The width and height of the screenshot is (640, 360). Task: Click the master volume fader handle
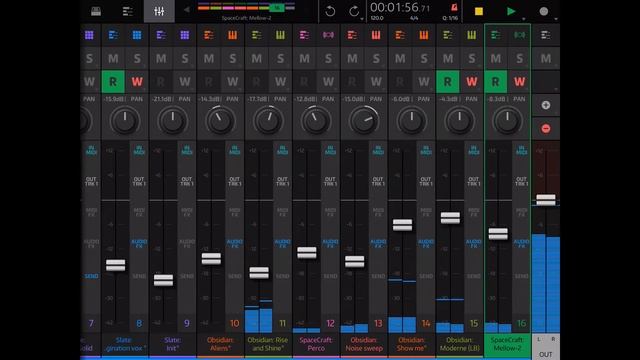[x=546, y=200]
